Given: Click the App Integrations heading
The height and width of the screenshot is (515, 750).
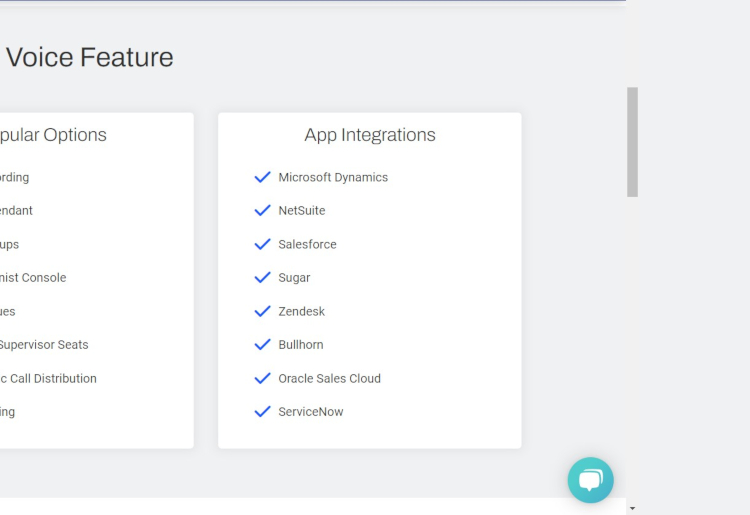Looking at the screenshot, I should click(370, 135).
